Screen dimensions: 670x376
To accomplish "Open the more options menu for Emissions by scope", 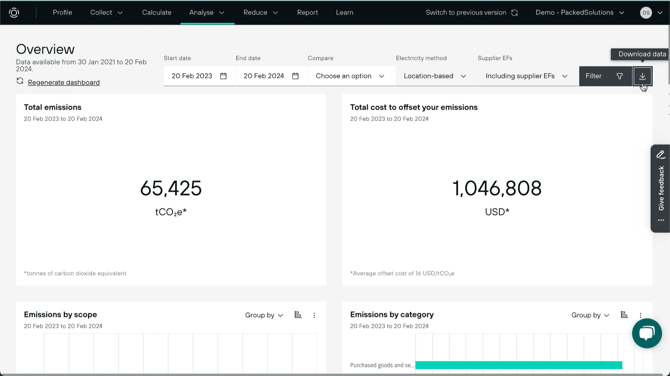I will point(314,315).
